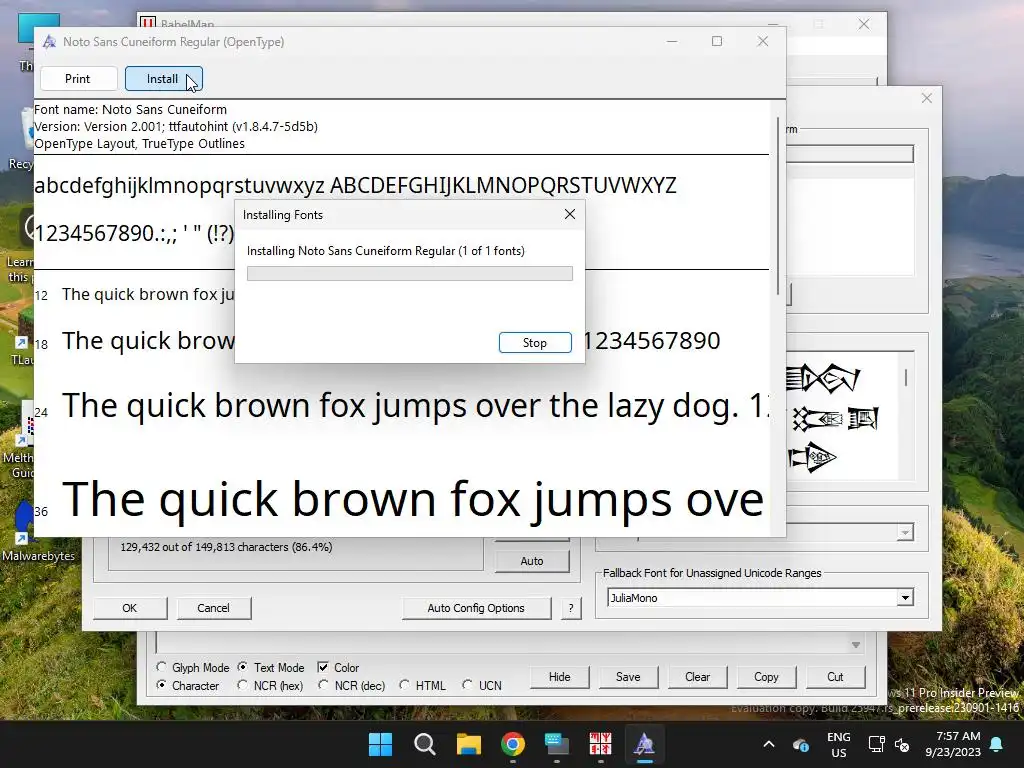Maximize the font viewer window
Image resolution: width=1024 pixels, height=768 pixels.
pyautogui.click(x=717, y=41)
